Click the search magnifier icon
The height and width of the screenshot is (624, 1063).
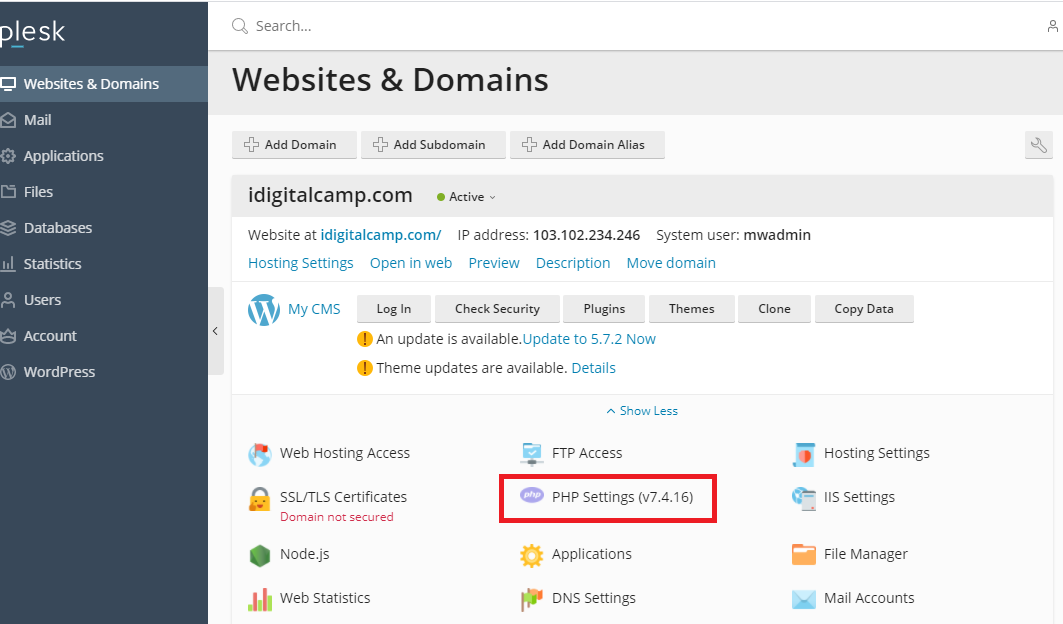pos(239,26)
